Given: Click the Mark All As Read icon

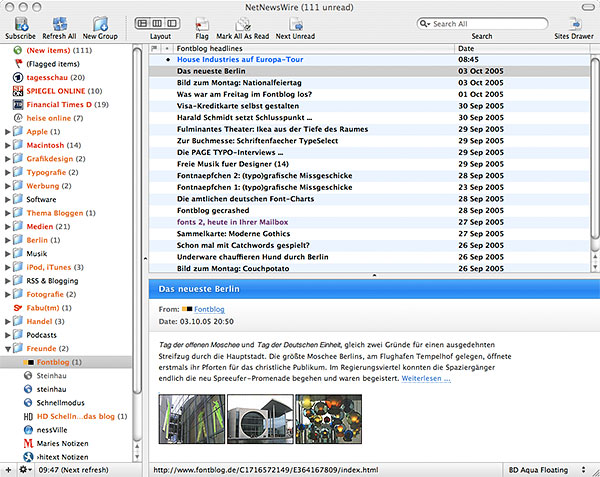Looking at the screenshot, I should click(x=243, y=25).
